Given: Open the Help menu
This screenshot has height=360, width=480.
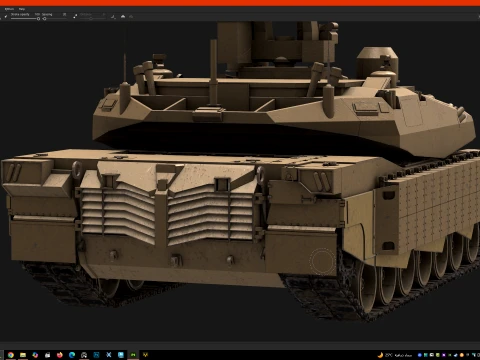Looking at the screenshot, I should [x=22, y=9].
